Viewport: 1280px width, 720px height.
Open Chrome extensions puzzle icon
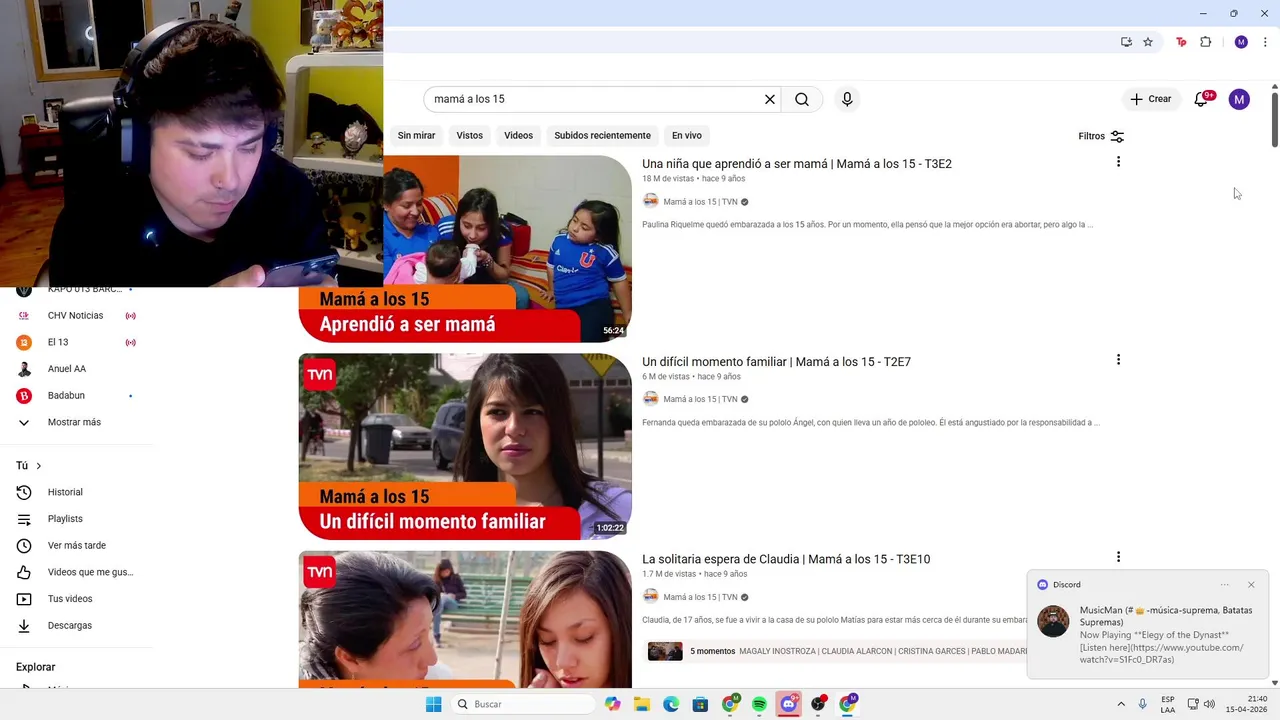(1205, 42)
